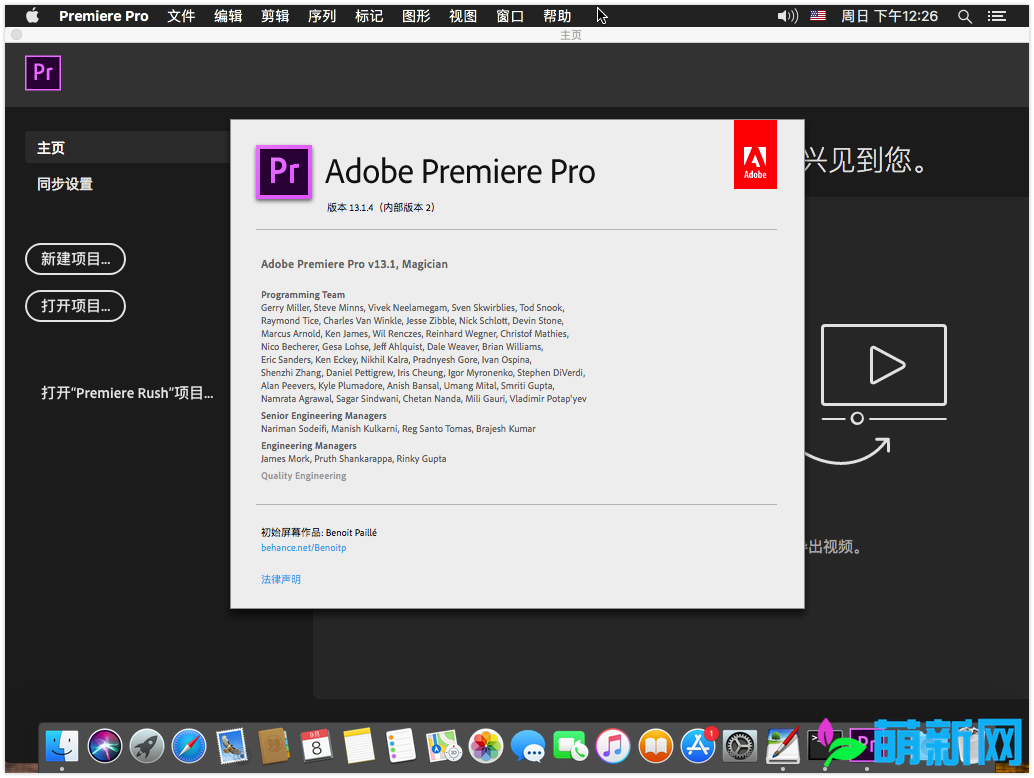Screen dimensions: 1034x778
Task: Open the 视图 menu
Action: click(463, 16)
